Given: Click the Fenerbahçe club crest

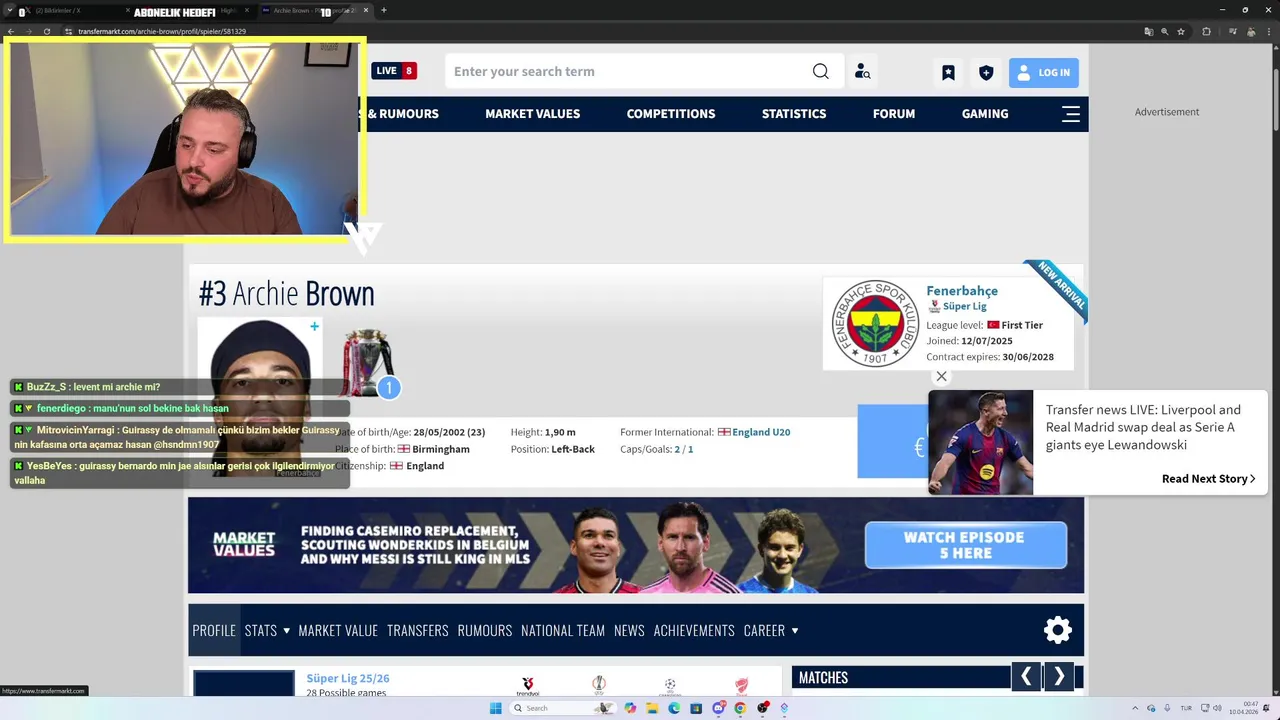Looking at the screenshot, I should tap(875, 324).
